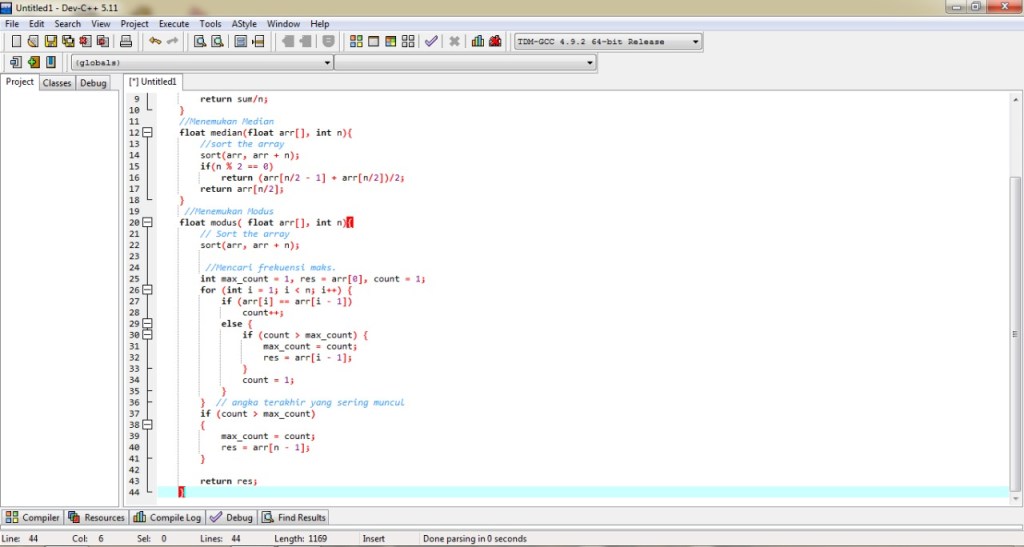Click the Compile icon with four colored squares
Viewport: 1024px width, 547px height.
(x=356, y=42)
